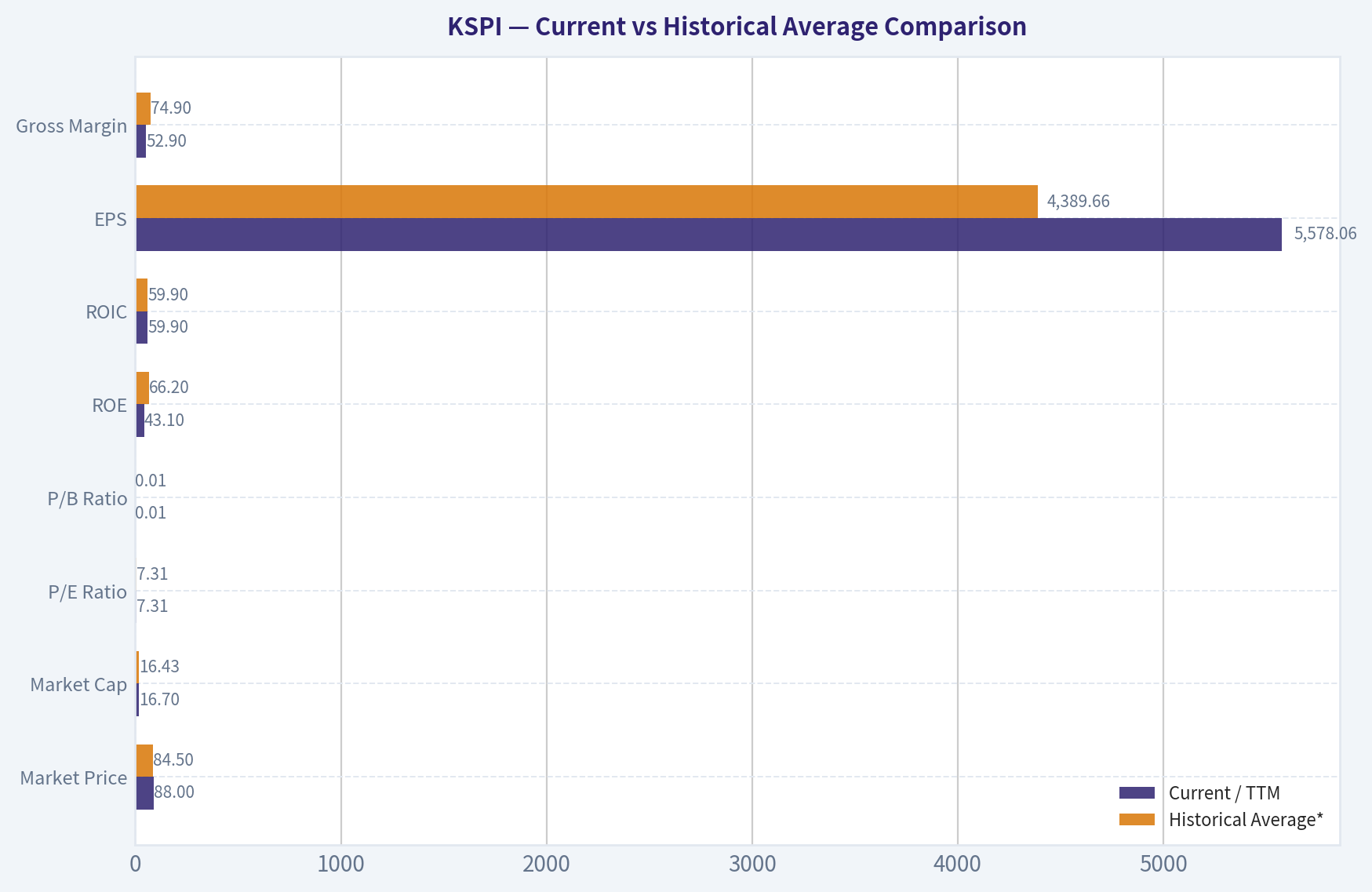
Task: Click the 66.20 ROE value label
Action: [169, 388]
